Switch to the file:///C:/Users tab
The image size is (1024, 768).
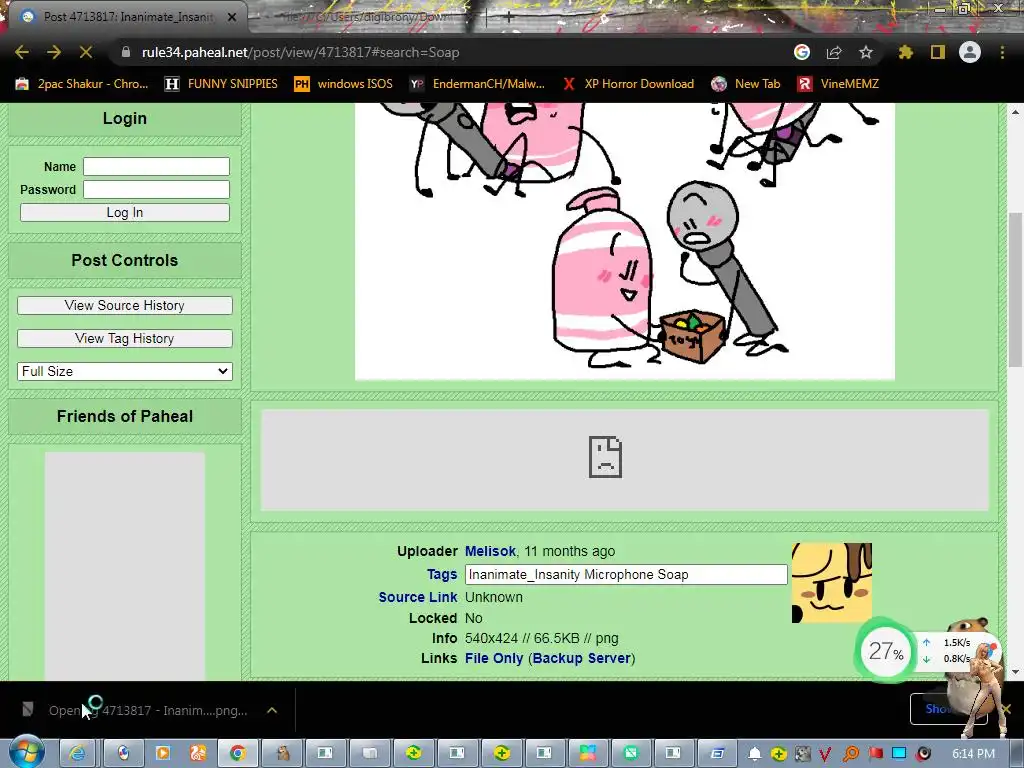[x=366, y=17]
